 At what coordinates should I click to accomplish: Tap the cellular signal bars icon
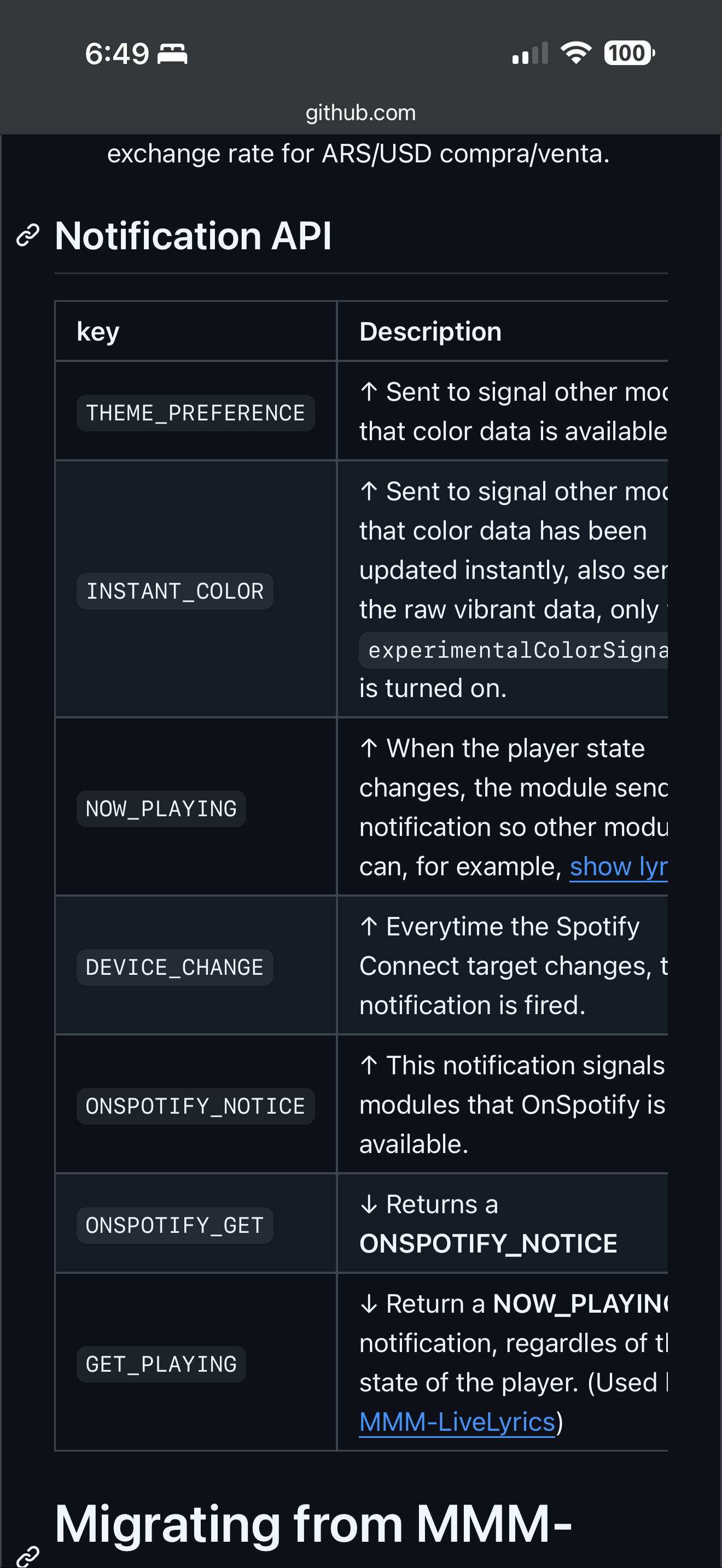[529, 54]
